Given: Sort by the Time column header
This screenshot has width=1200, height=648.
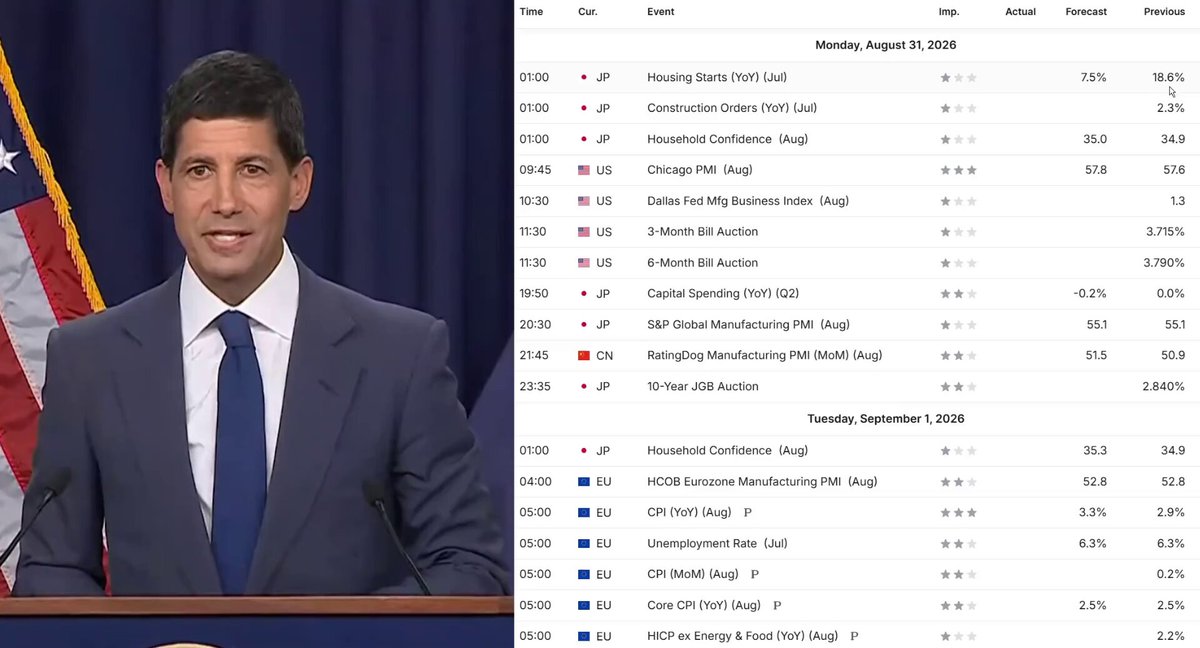Looking at the screenshot, I should click(531, 12).
